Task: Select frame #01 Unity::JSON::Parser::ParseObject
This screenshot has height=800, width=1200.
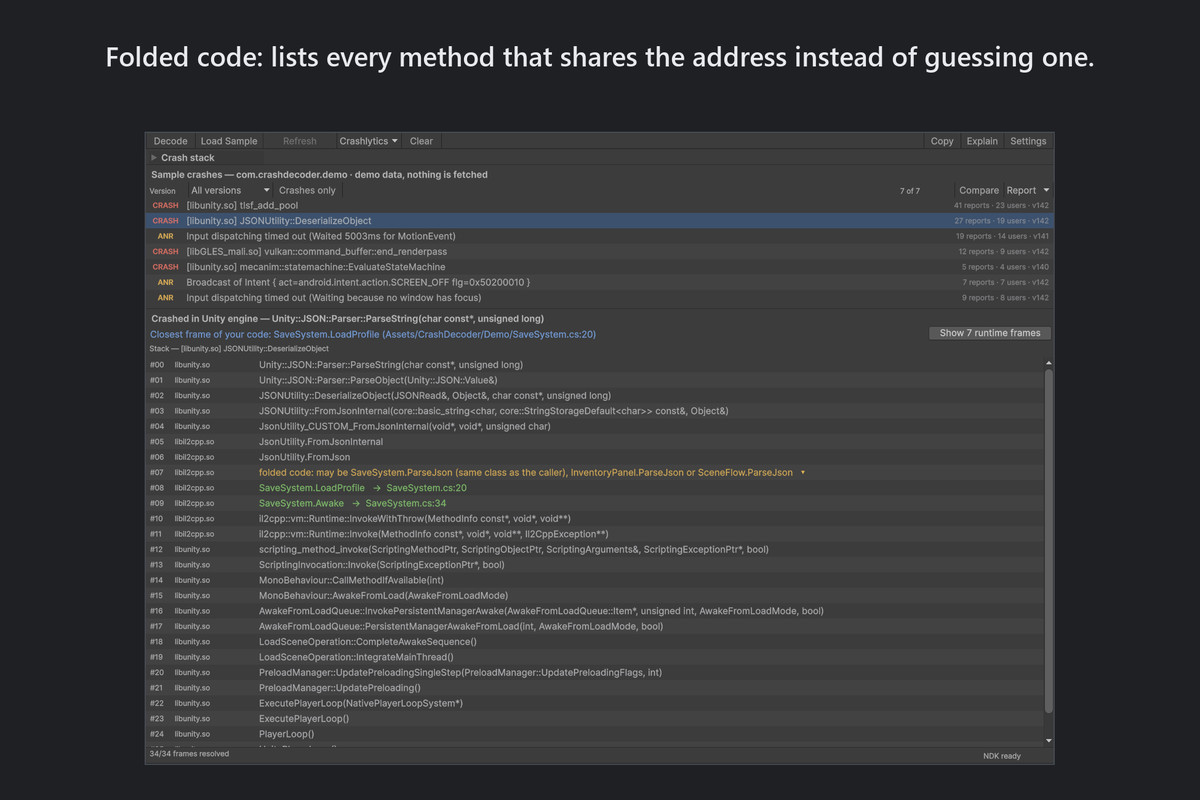Action: coord(595,380)
